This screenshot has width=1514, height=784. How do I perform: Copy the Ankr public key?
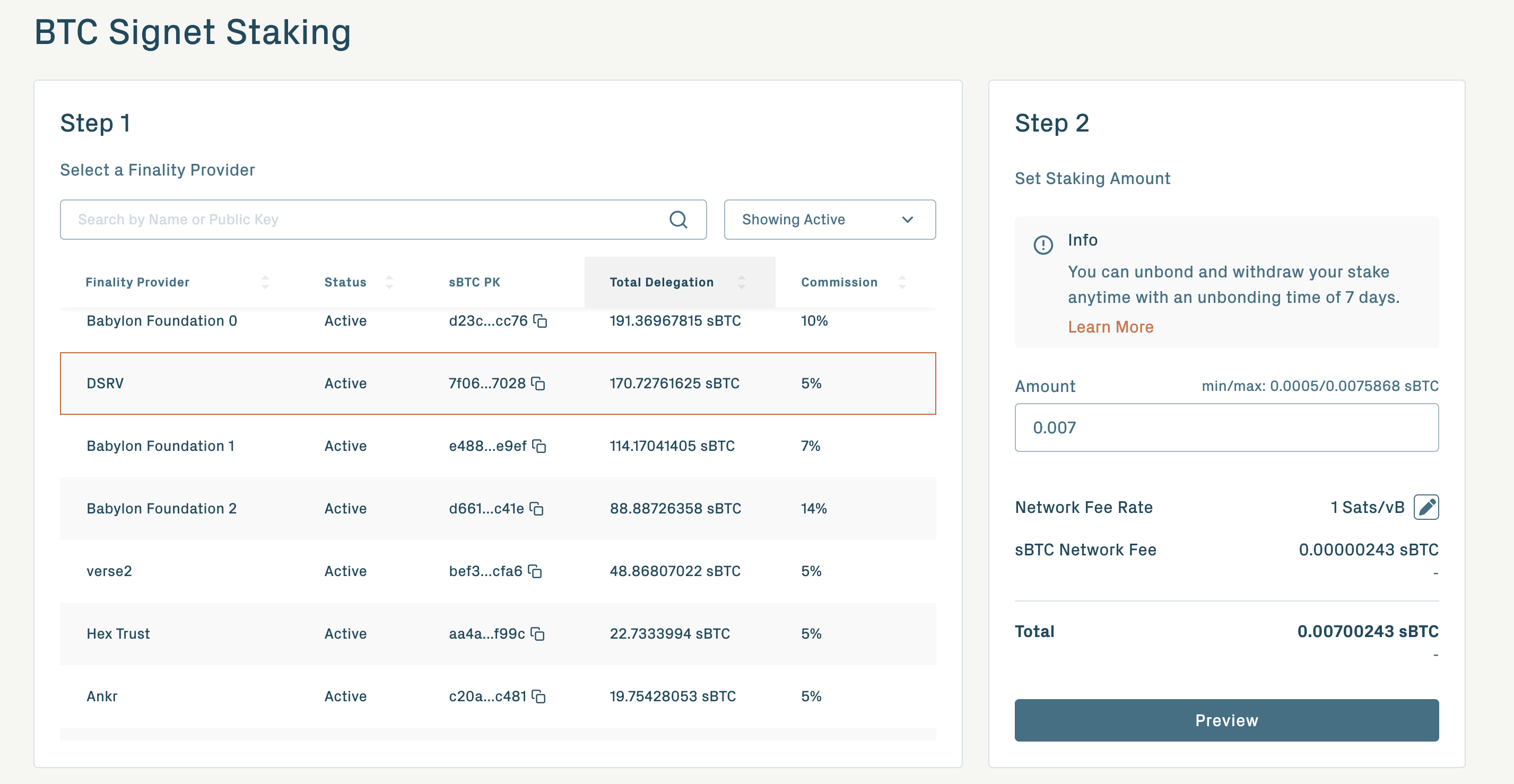[x=539, y=696]
